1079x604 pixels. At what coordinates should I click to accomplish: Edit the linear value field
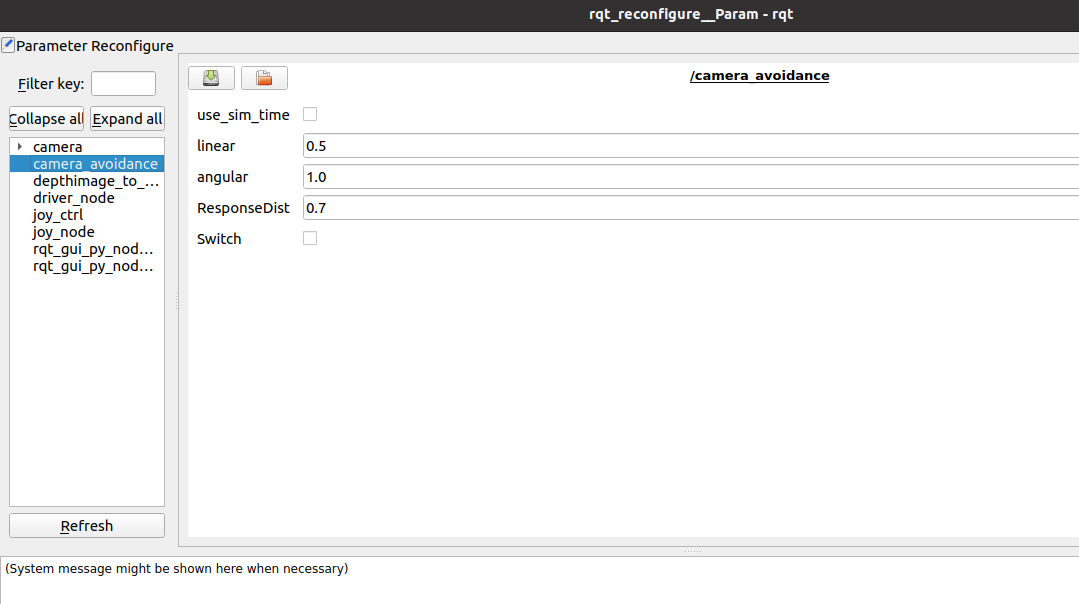point(691,146)
